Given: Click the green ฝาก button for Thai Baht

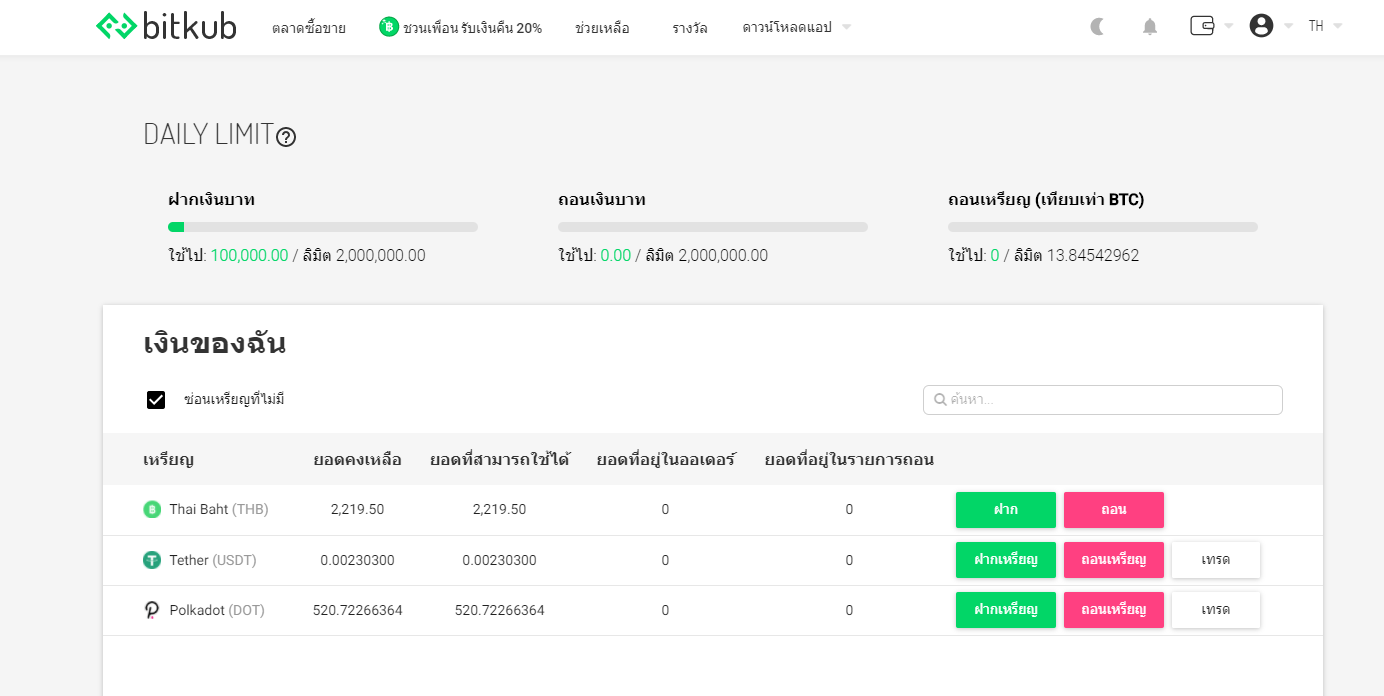Looking at the screenshot, I should coord(1006,510).
